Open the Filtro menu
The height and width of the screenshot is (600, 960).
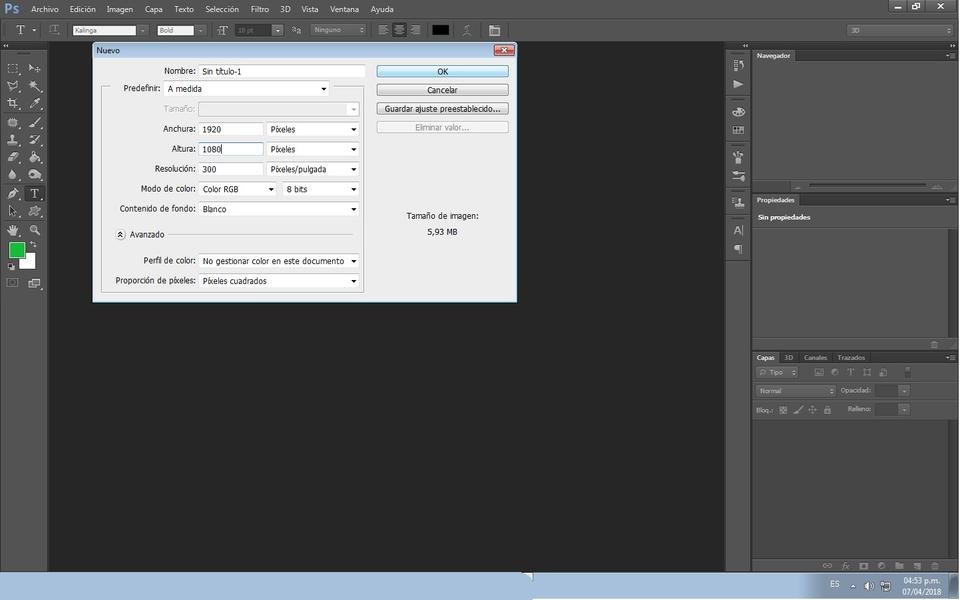[x=260, y=9]
